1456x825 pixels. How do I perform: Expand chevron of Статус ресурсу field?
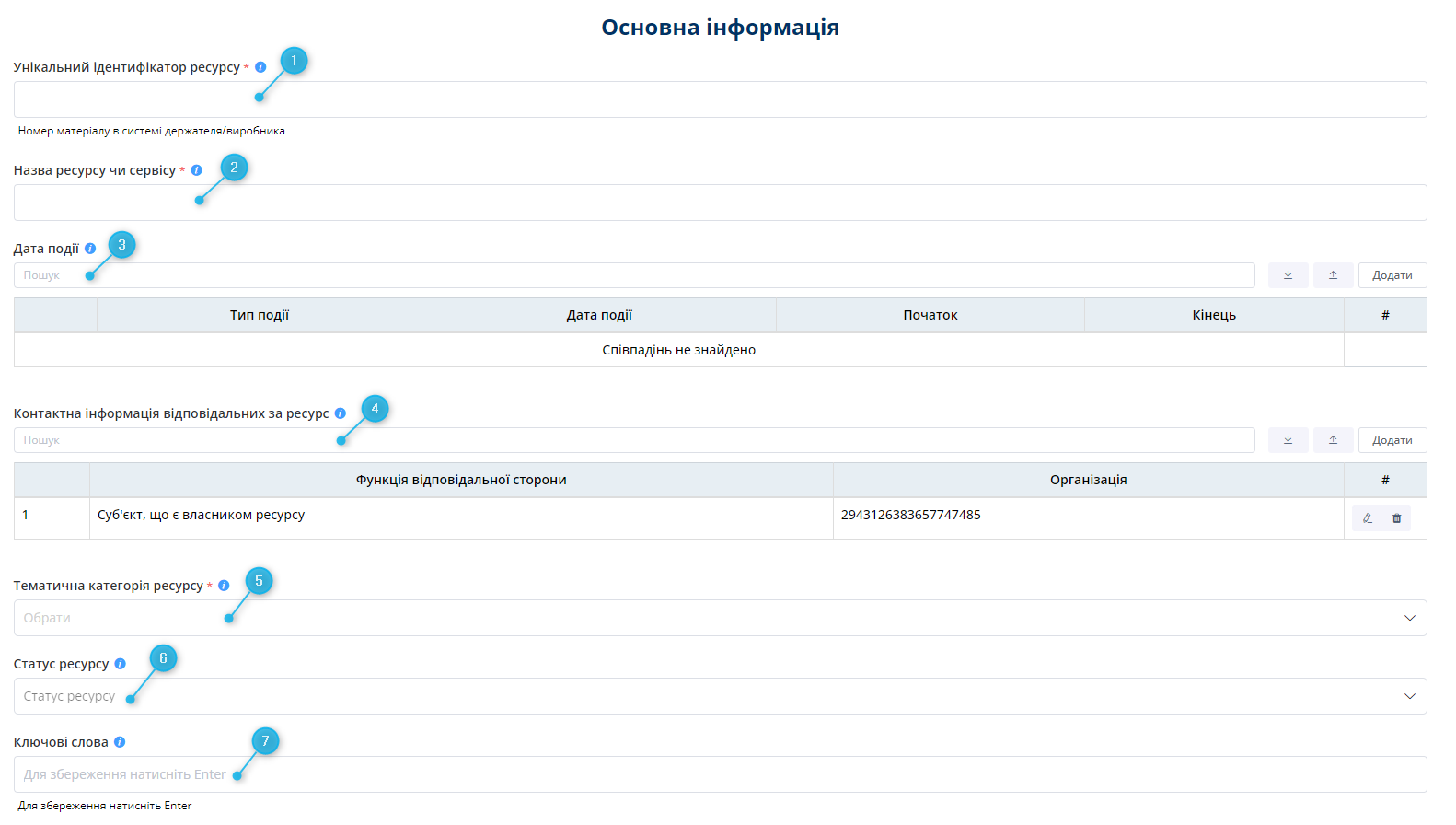[x=1409, y=696]
